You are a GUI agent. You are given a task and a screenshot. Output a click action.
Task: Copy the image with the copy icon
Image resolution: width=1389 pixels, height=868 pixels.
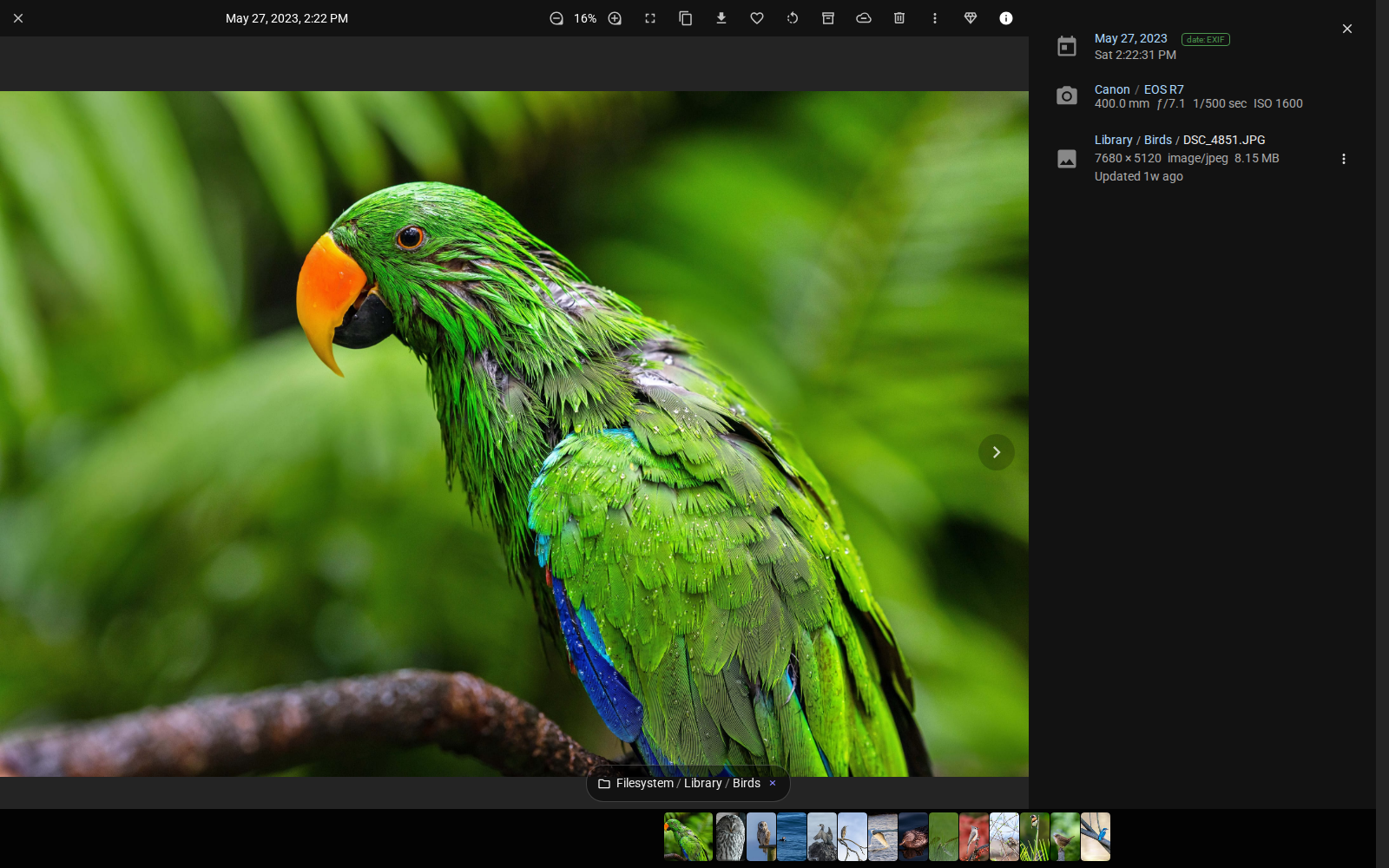(x=686, y=18)
